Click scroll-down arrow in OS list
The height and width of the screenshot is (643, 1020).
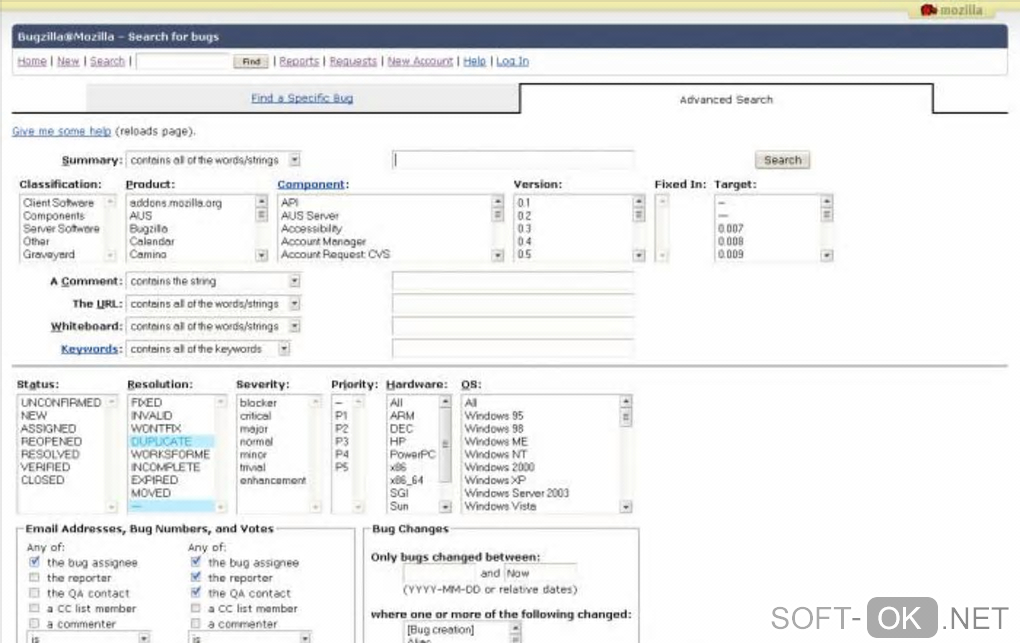[x=626, y=506]
